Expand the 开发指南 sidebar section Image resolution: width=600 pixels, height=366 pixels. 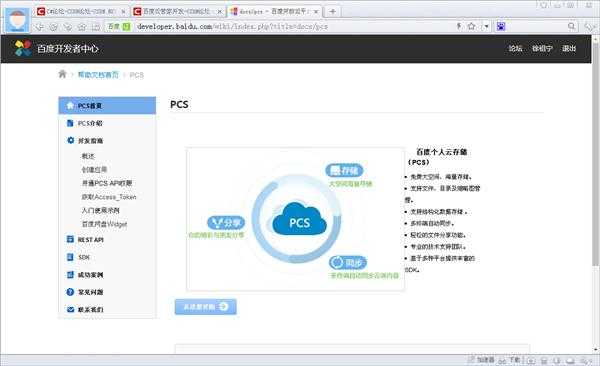pos(107,141)
